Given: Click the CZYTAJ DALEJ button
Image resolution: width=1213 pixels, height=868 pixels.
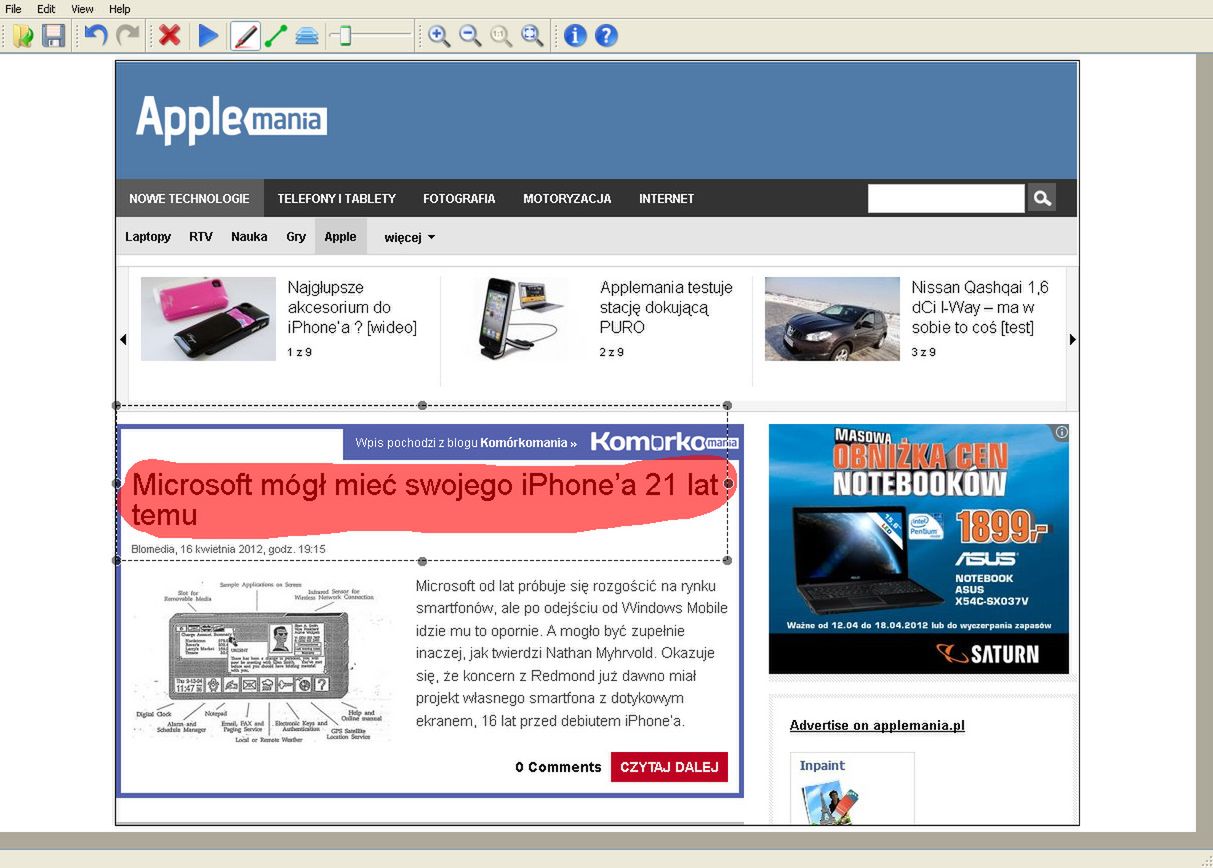Looking at the screenshot, I should coord(669,767).
